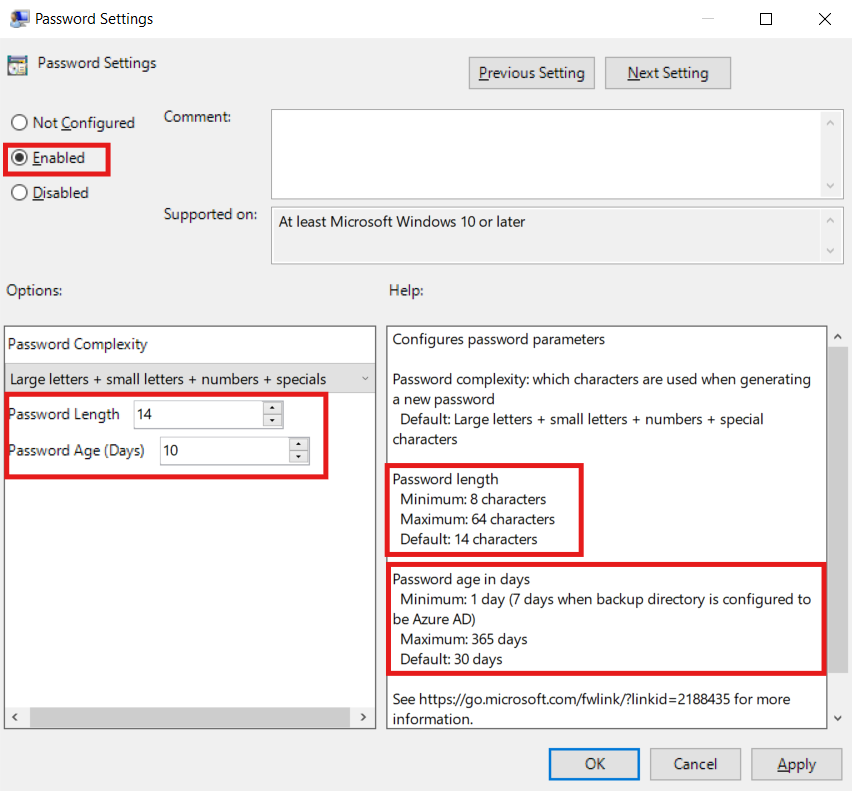Cancel the Password Settings dialog

695,764
